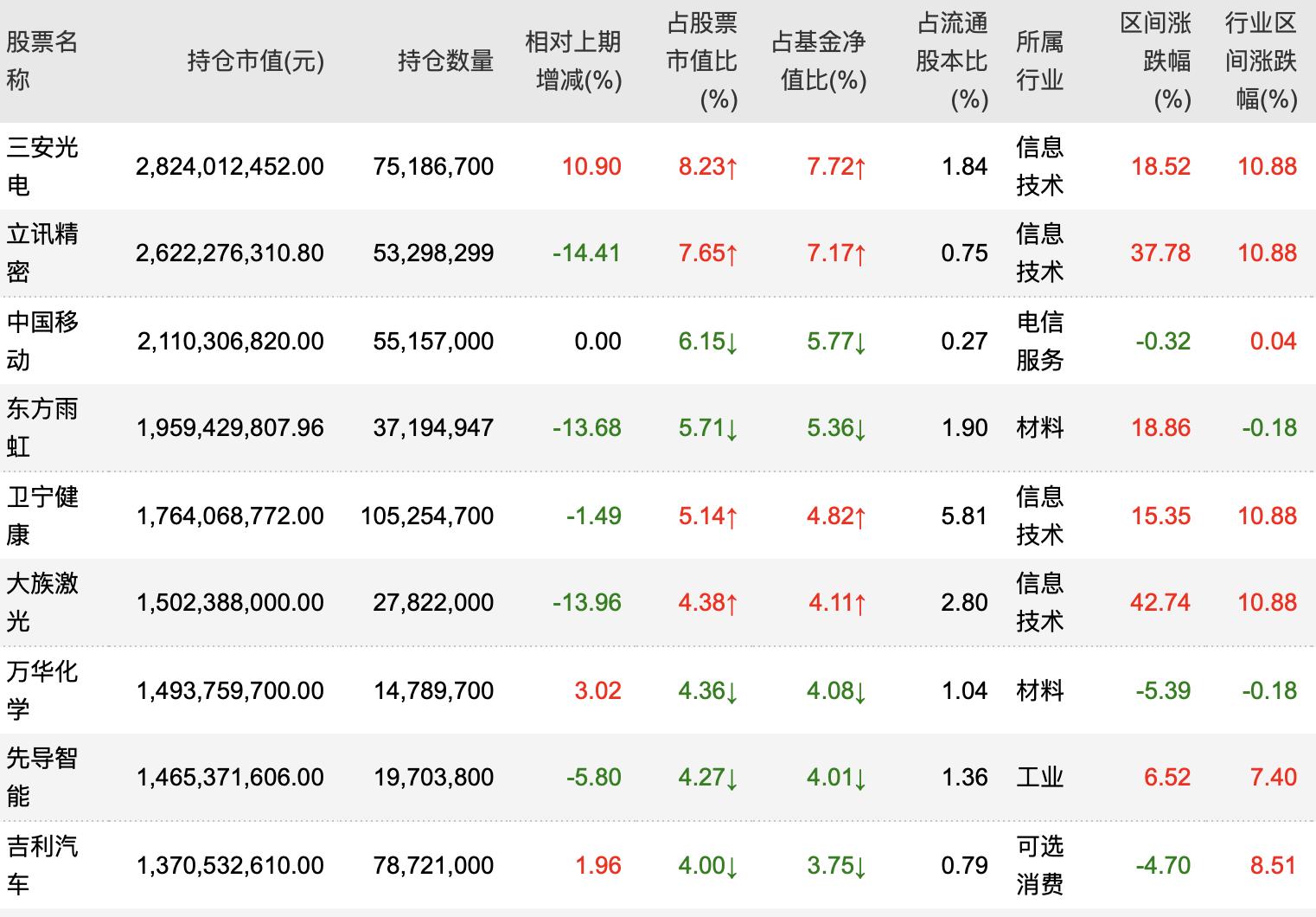The height and width of the screenshot is (917, 1316).
Task: Select stock name 东方雨虹
Action: 42,427
